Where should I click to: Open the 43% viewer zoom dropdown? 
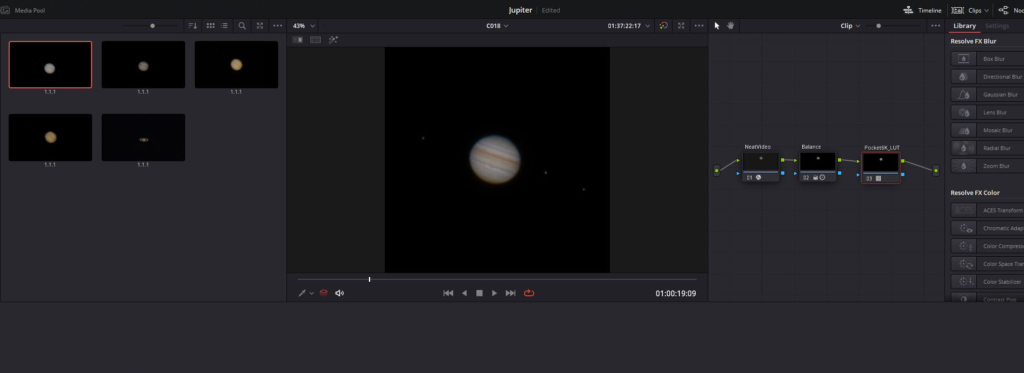pos(304,25)
